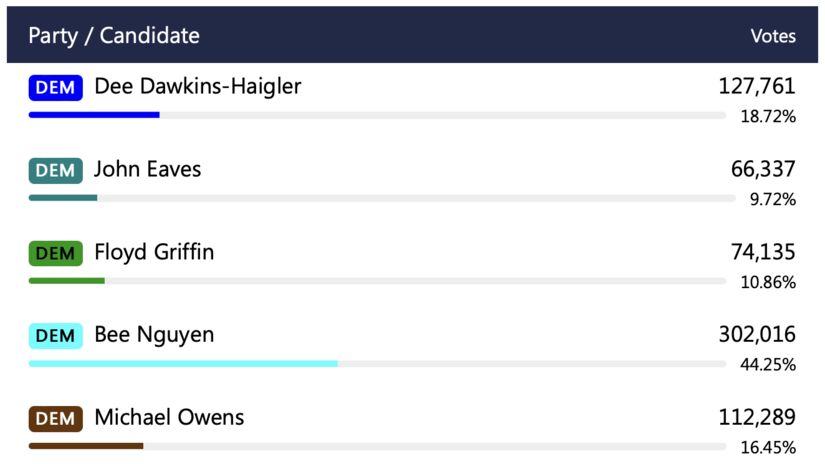The width and height of the screenshot is (825, 464).
Task: Click the Party / Candidate column header
Action: tap(114, 36)
